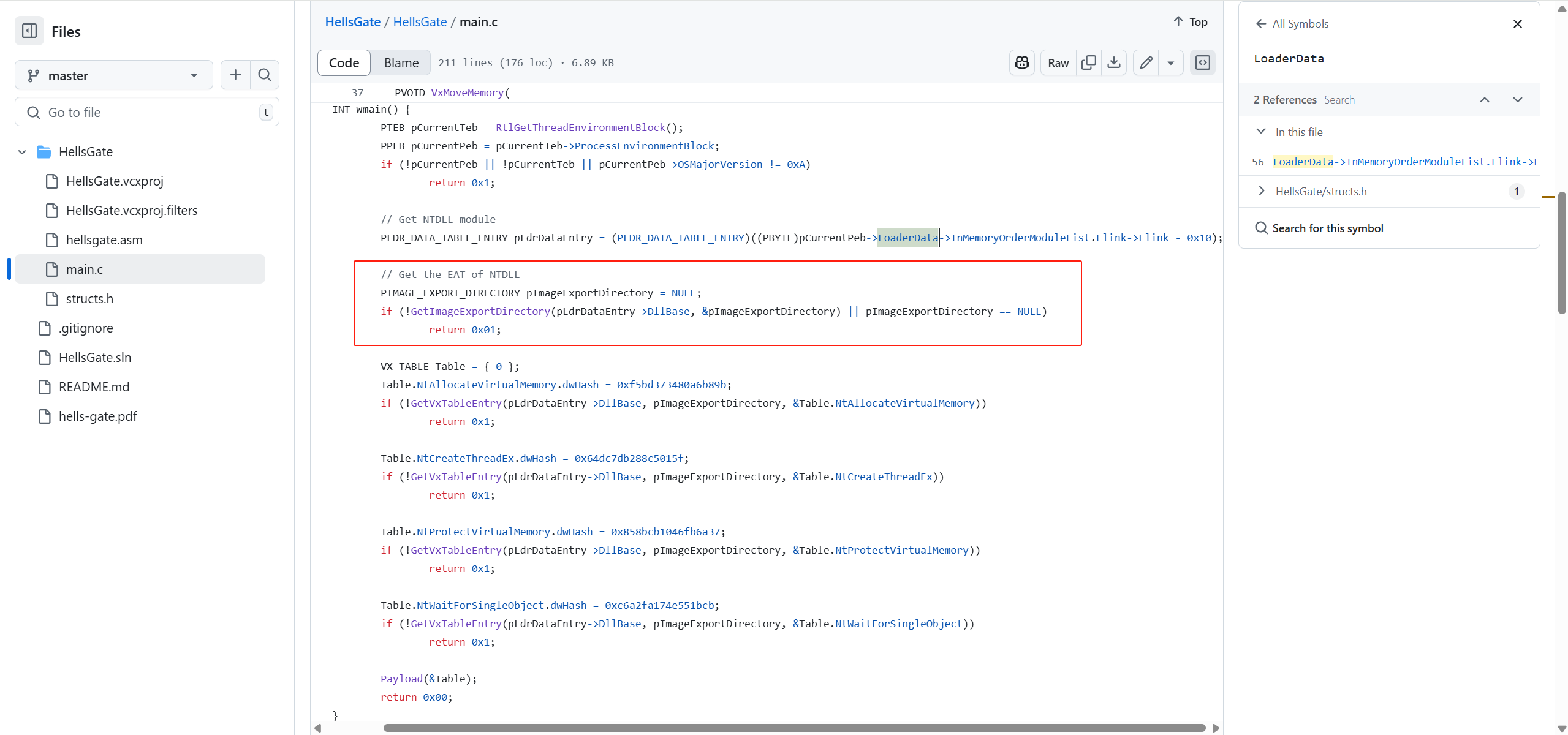Collapse the In this file section
The height and width of the screenshot is (735, 1568).
(x=1261, y=132)
